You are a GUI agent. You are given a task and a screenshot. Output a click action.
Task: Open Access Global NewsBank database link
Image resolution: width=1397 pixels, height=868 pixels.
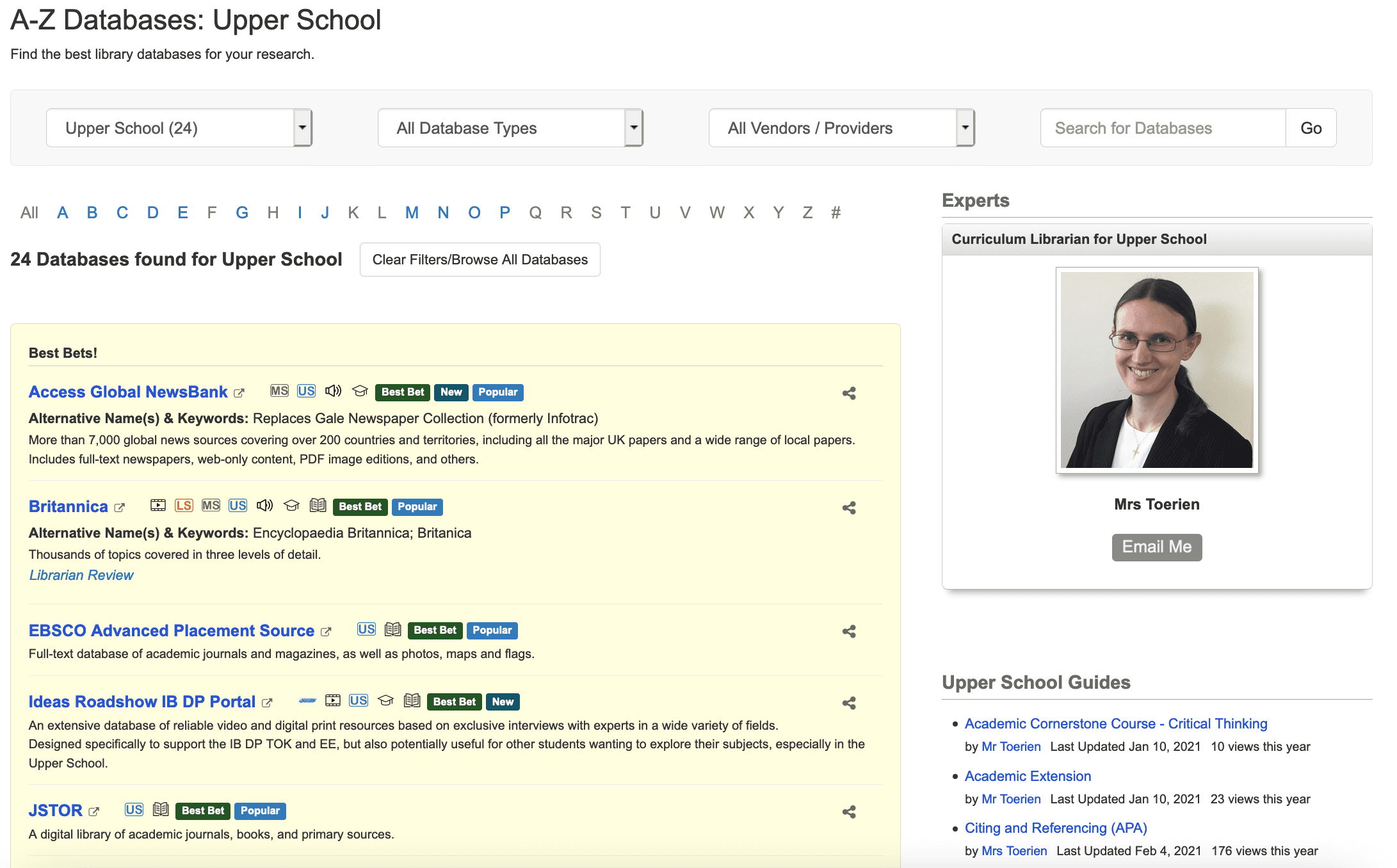[128, 392]
